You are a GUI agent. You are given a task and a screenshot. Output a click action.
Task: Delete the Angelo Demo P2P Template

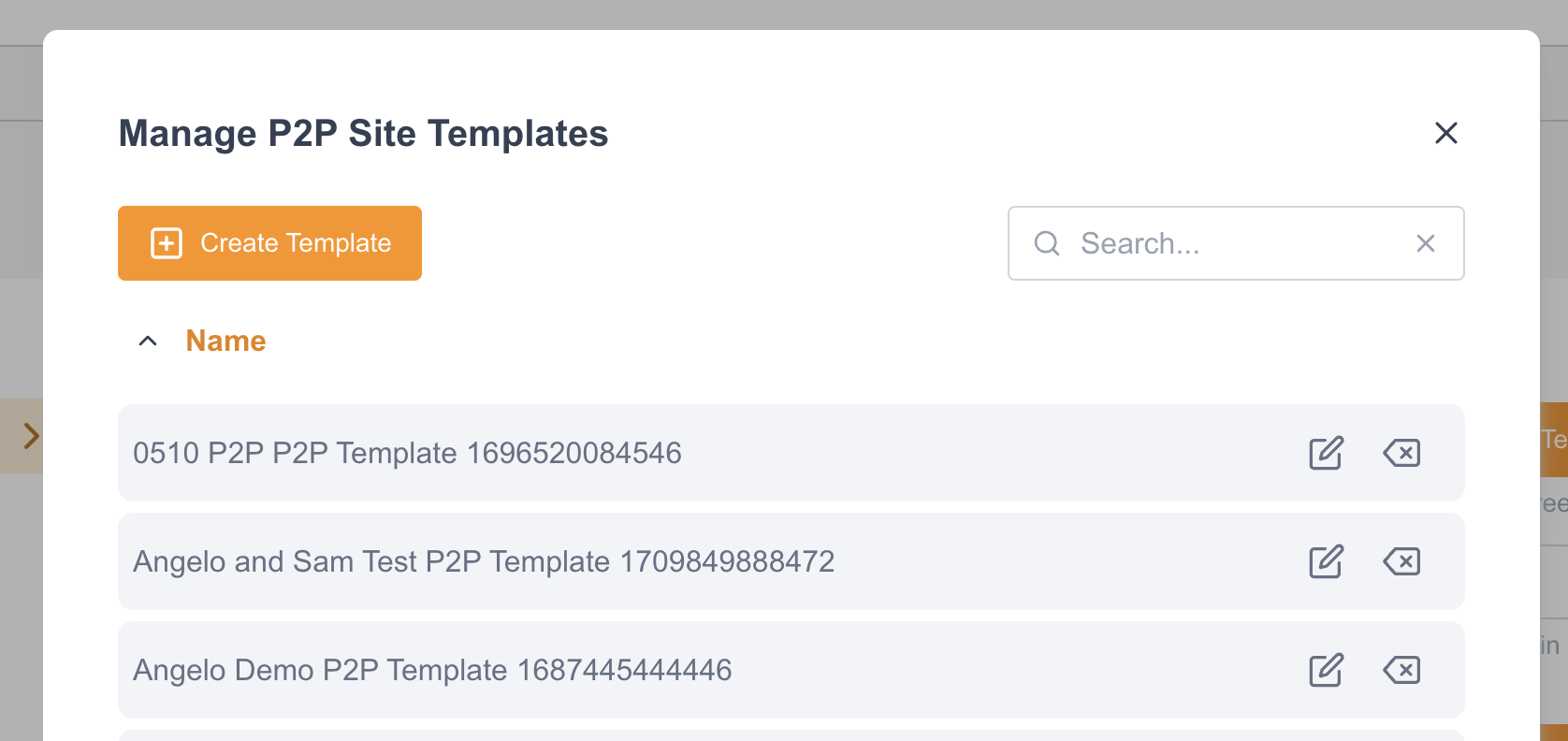click(1401, 670)
